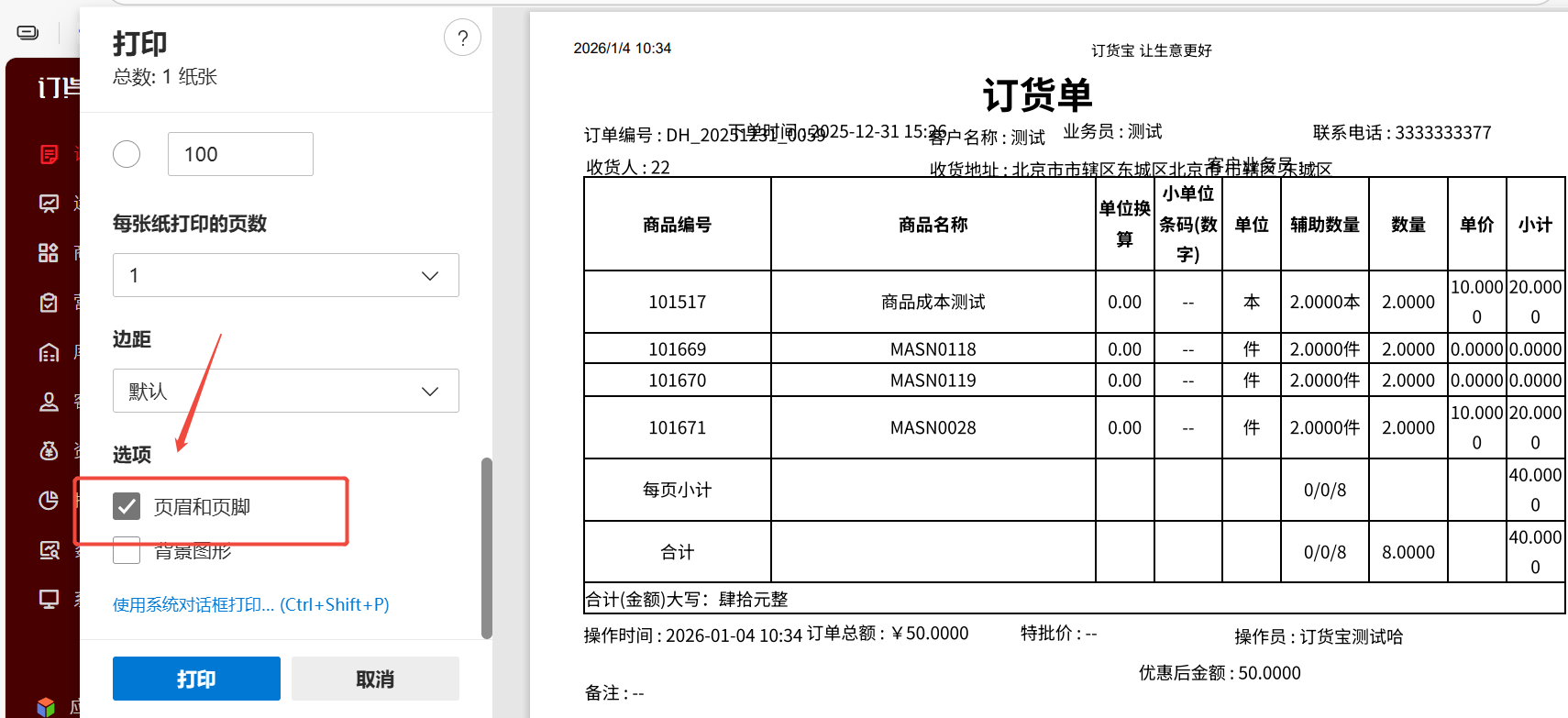Click product name MASN0118
1568x718 pixels.
[933, 349]
